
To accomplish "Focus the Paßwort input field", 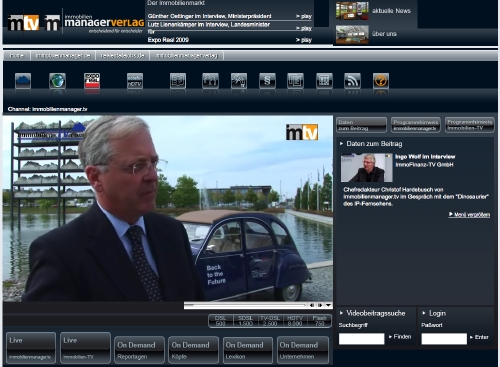I will [444, 339].
